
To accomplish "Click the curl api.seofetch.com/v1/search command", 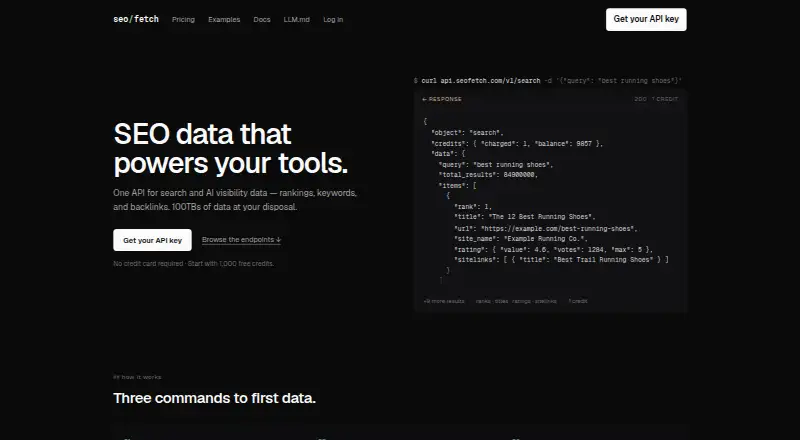I will point(548,81).
